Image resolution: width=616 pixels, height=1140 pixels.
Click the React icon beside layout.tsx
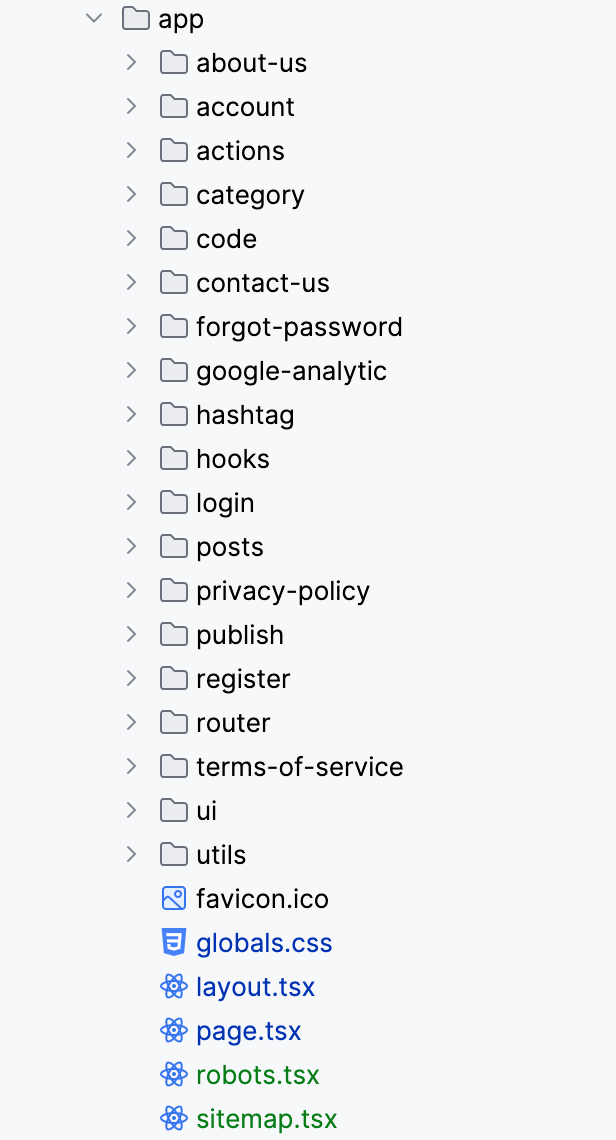(x=174, y=987)
